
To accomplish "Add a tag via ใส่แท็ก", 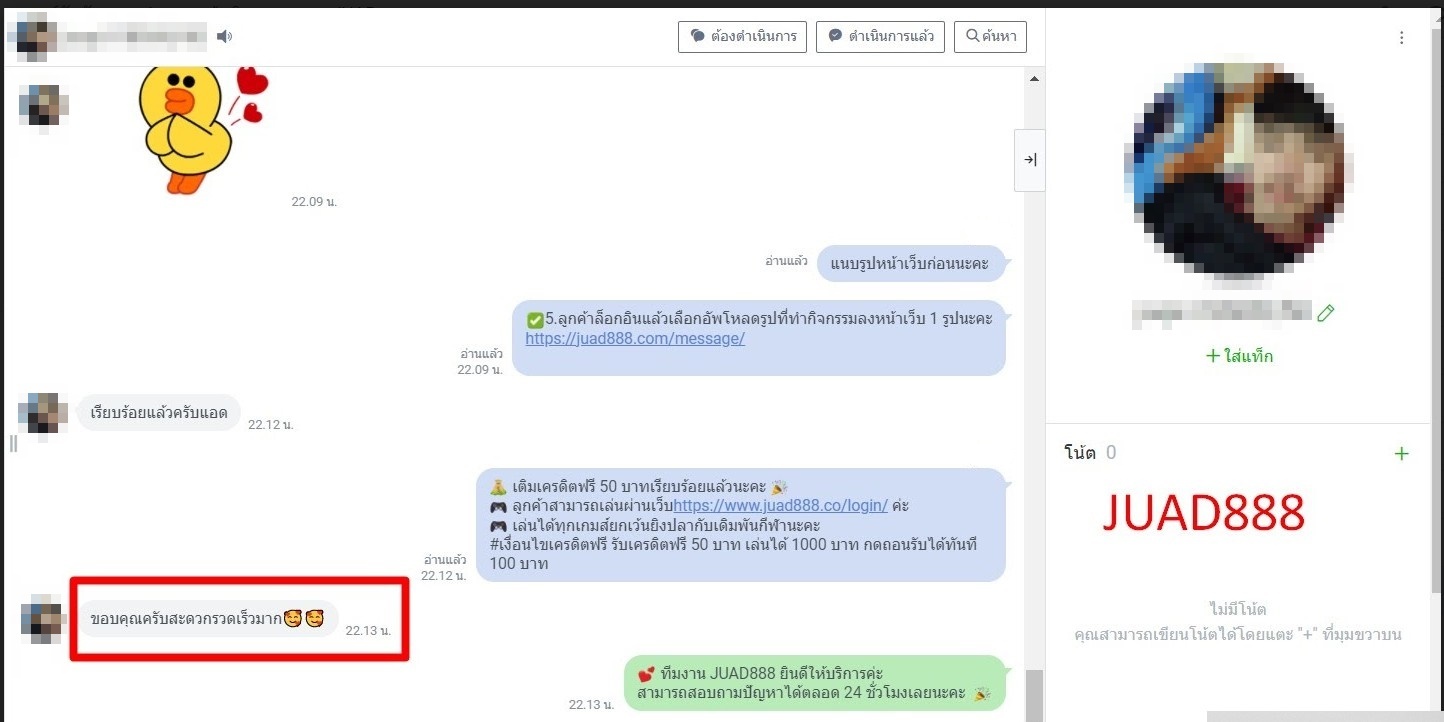I will coord(1239,356).
